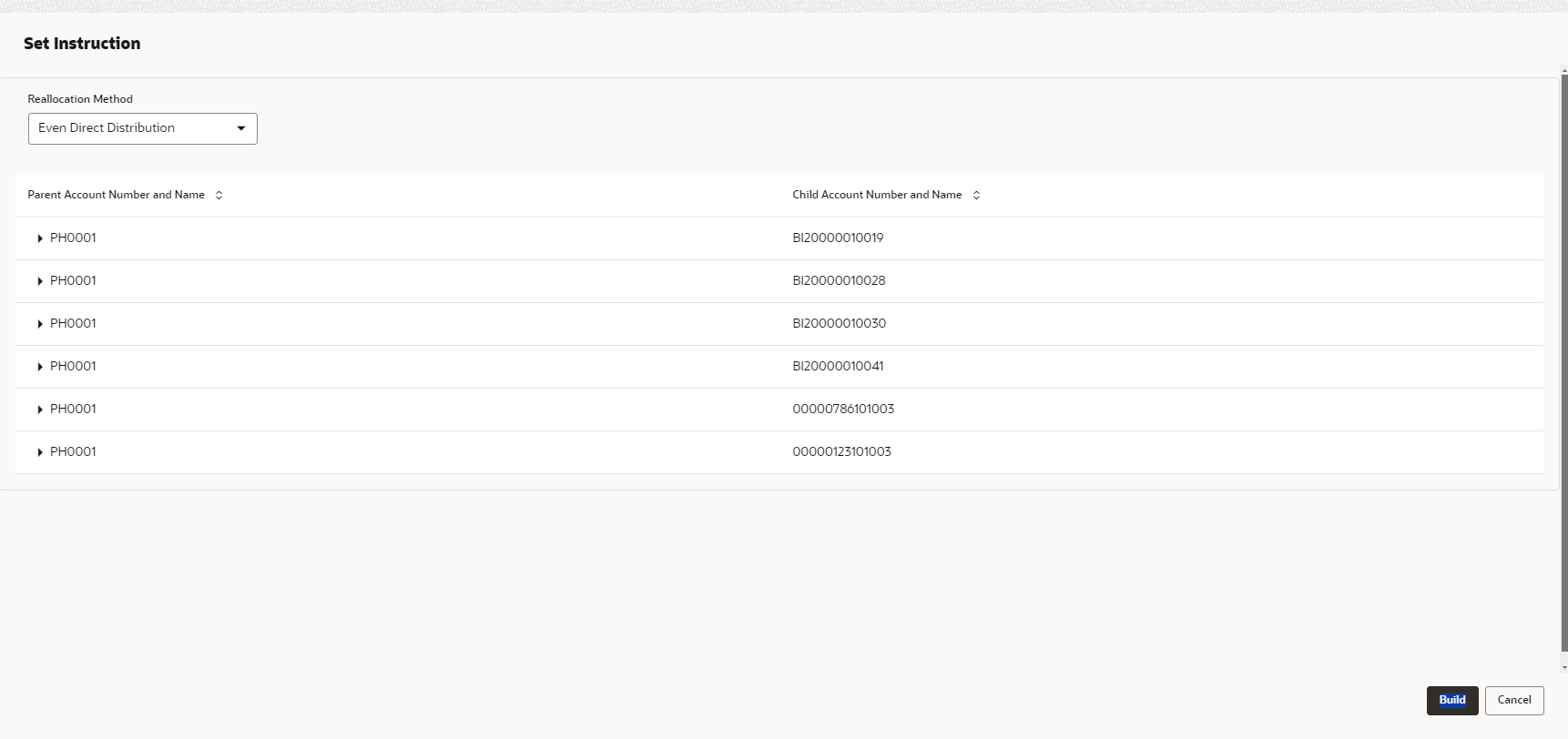This screenshot has width=1568, height=739.
Task: Expand the PH0001 row for 00000123101003
Action: [x=40, y=452]
